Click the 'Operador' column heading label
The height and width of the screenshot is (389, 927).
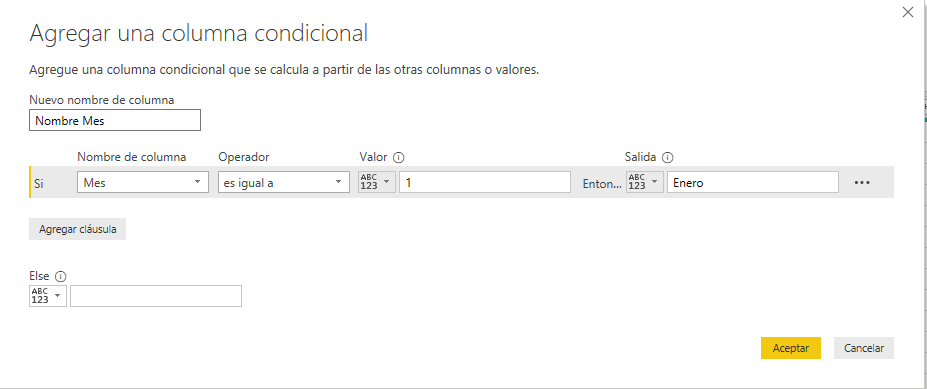(x=244, y=157)
